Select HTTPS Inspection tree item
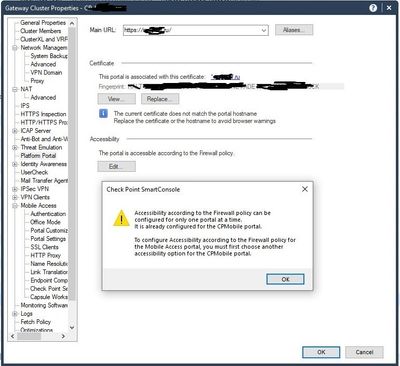The width and height of the screenshot is (400, 366). pos(43,114)
